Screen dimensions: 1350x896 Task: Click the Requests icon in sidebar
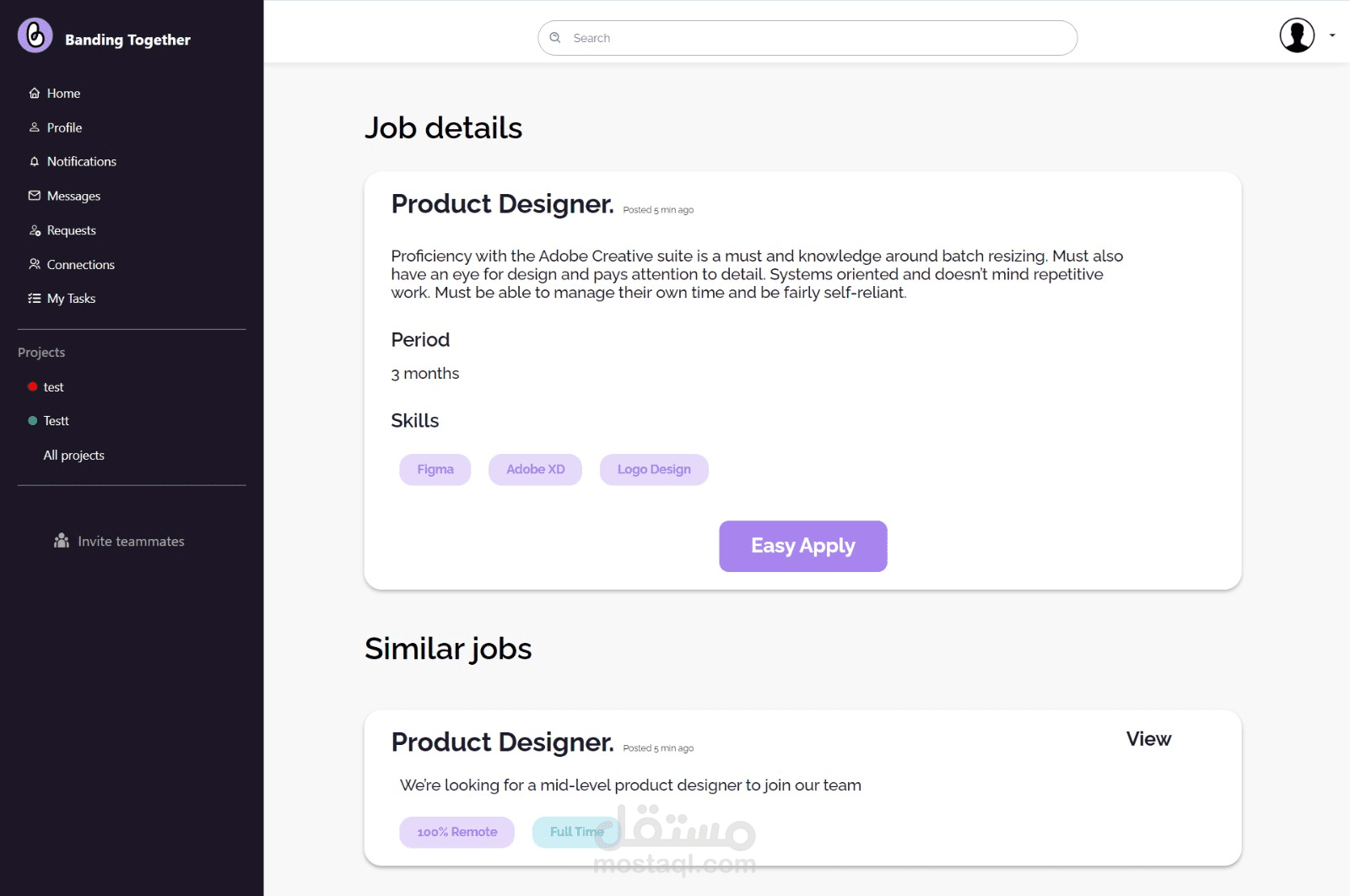(35, 230)
